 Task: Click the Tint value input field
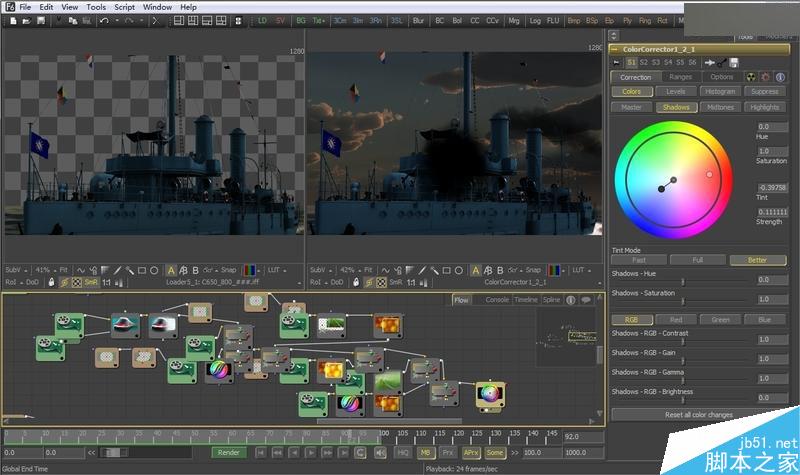pos(772,187)
